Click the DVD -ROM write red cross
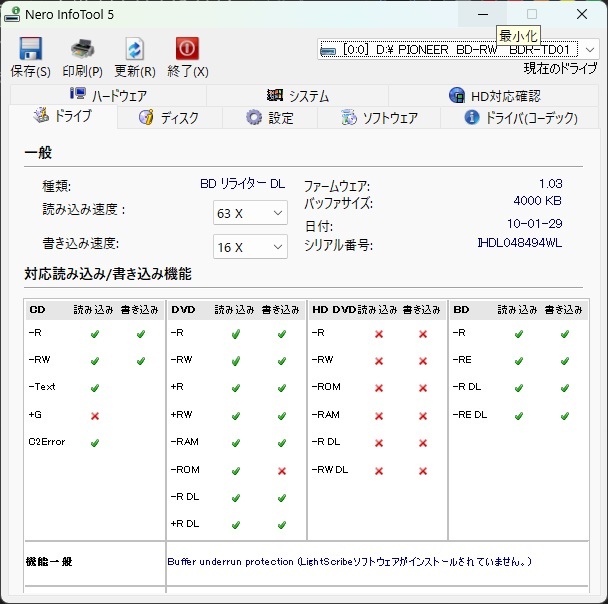The width and height of the screenshot is (608, 604). [x=282, y=471]
